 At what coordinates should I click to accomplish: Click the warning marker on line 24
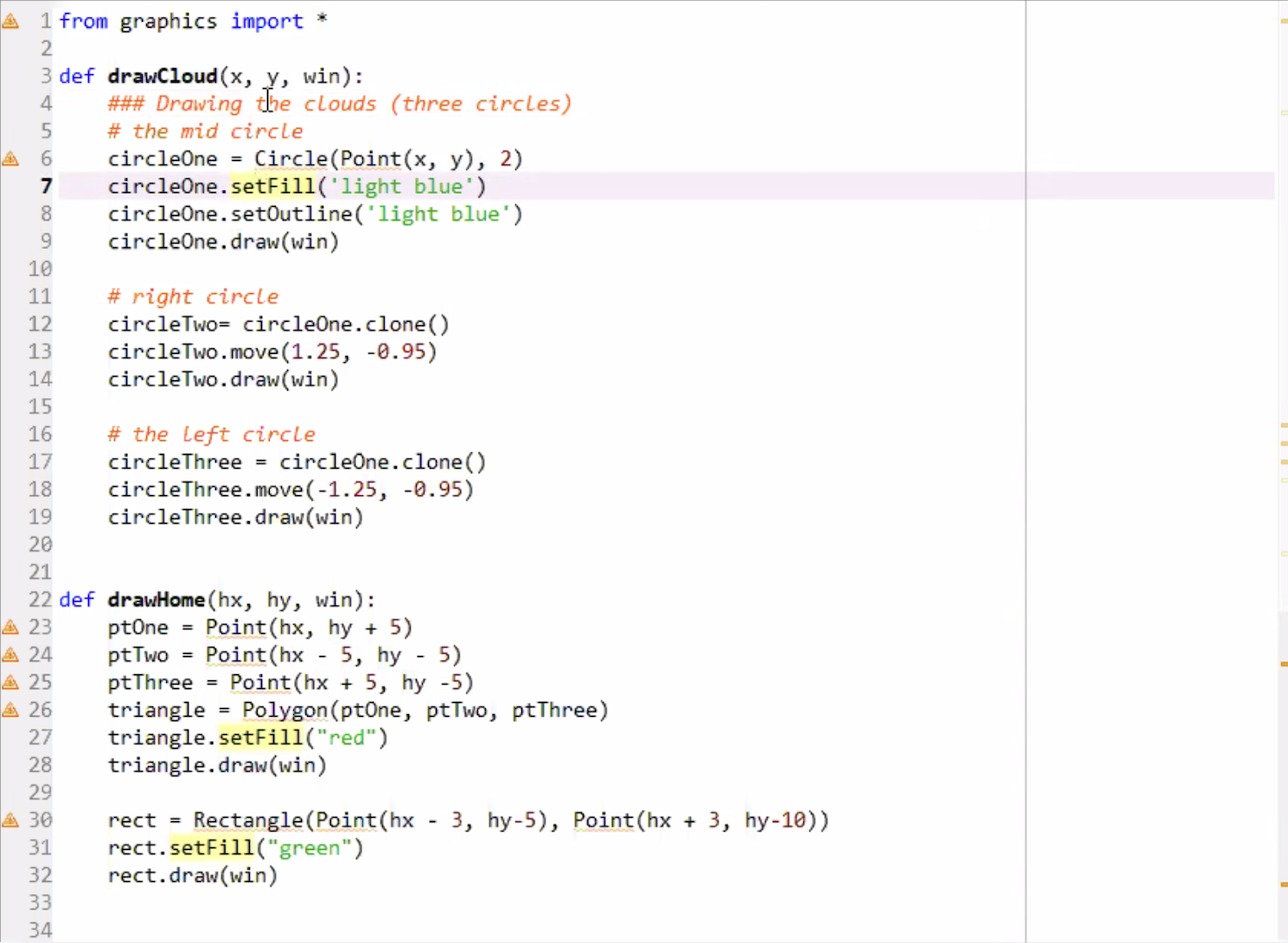tap(10, 655)
